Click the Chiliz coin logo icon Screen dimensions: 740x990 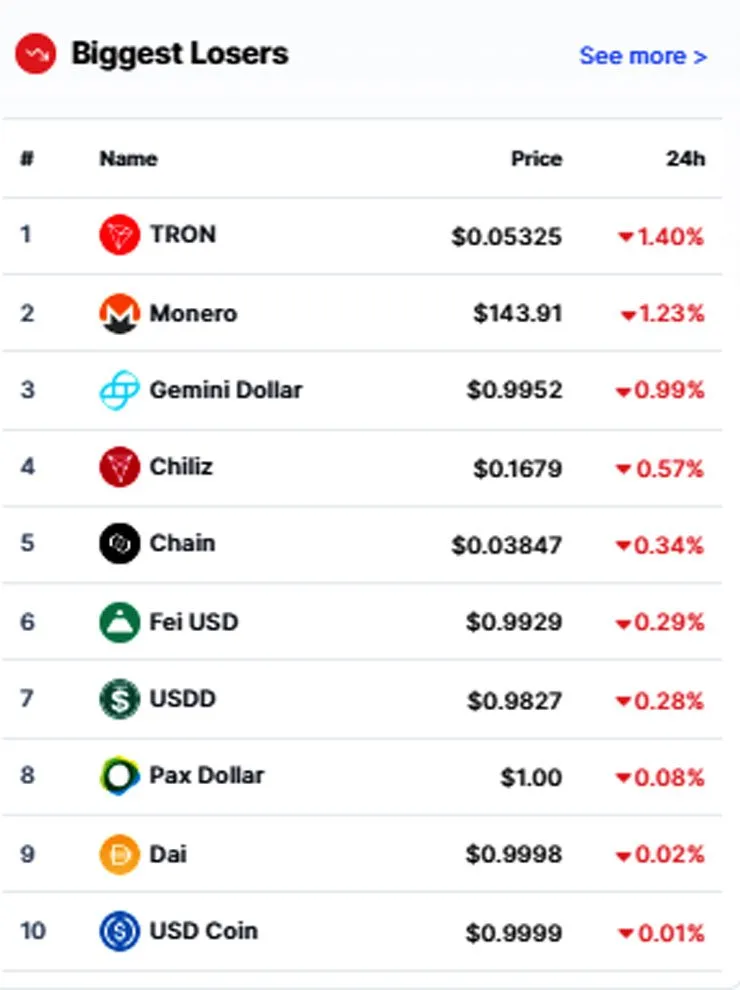pos(119,467)
